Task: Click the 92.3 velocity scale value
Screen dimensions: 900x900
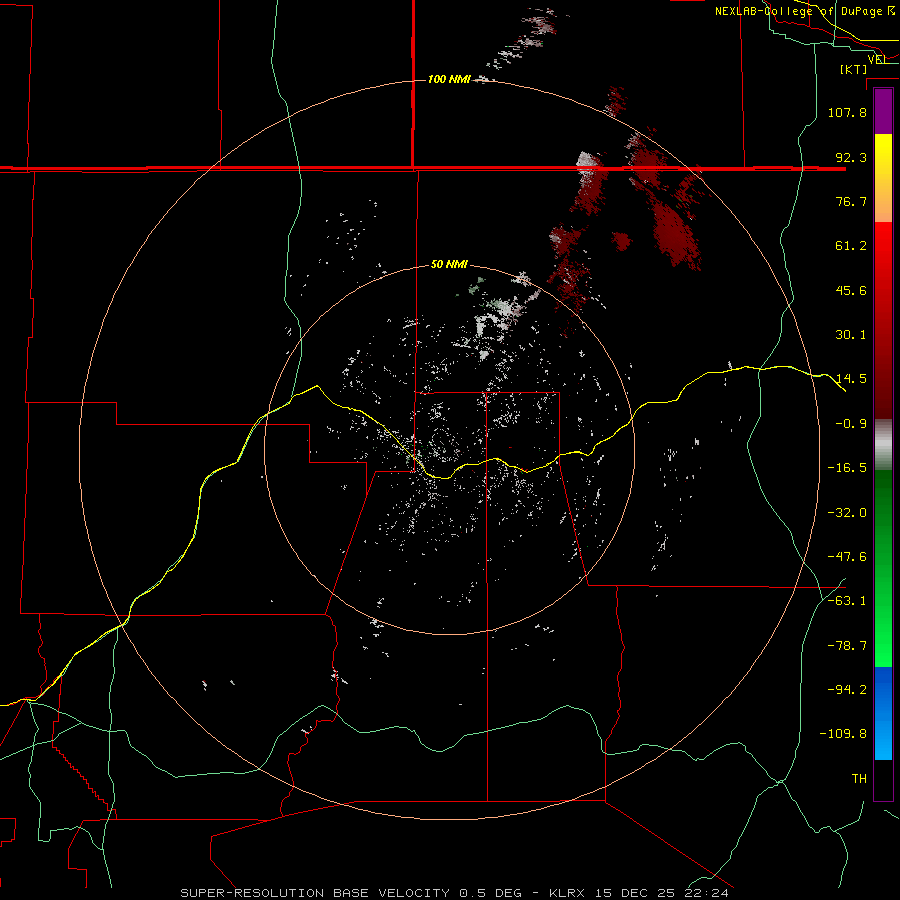Action: pos(851,157)
